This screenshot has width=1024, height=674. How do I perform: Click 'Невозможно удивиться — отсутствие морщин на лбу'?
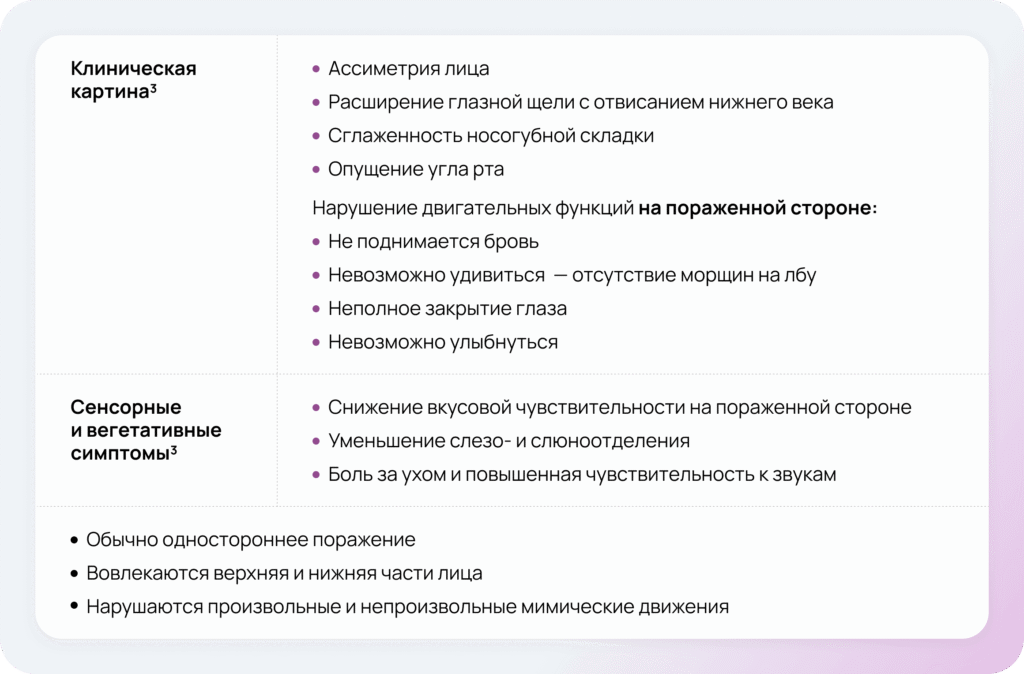pos(572,275)
